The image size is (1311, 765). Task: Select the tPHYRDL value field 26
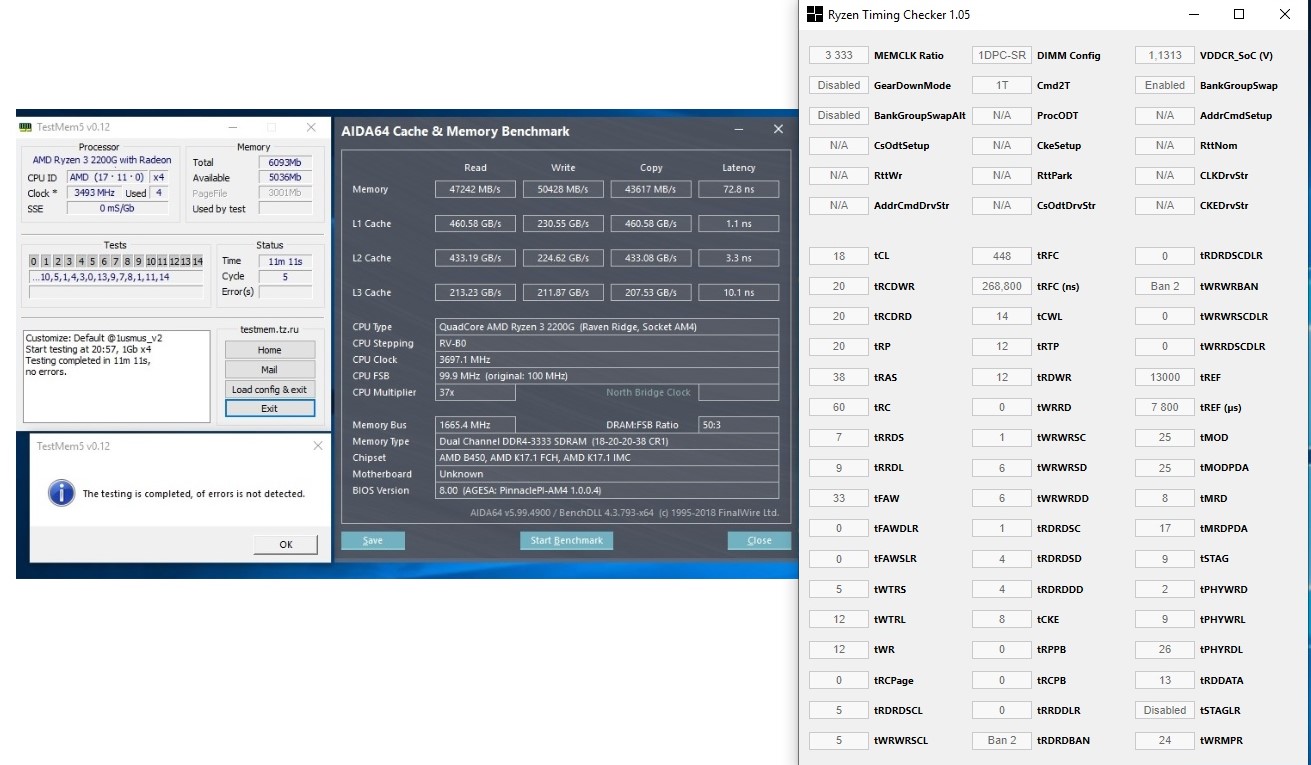pyautogui.click(x=1165, y=649)
